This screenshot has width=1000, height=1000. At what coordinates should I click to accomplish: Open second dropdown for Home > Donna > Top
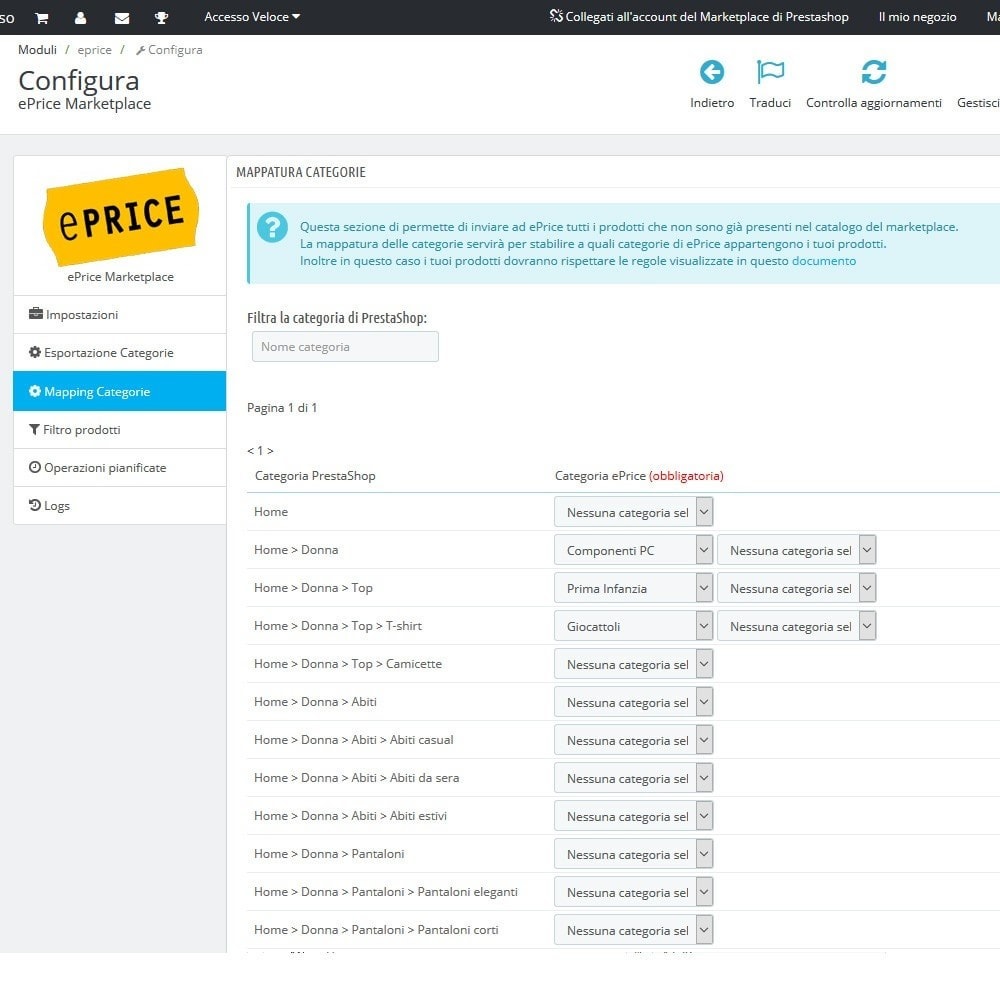797,588
